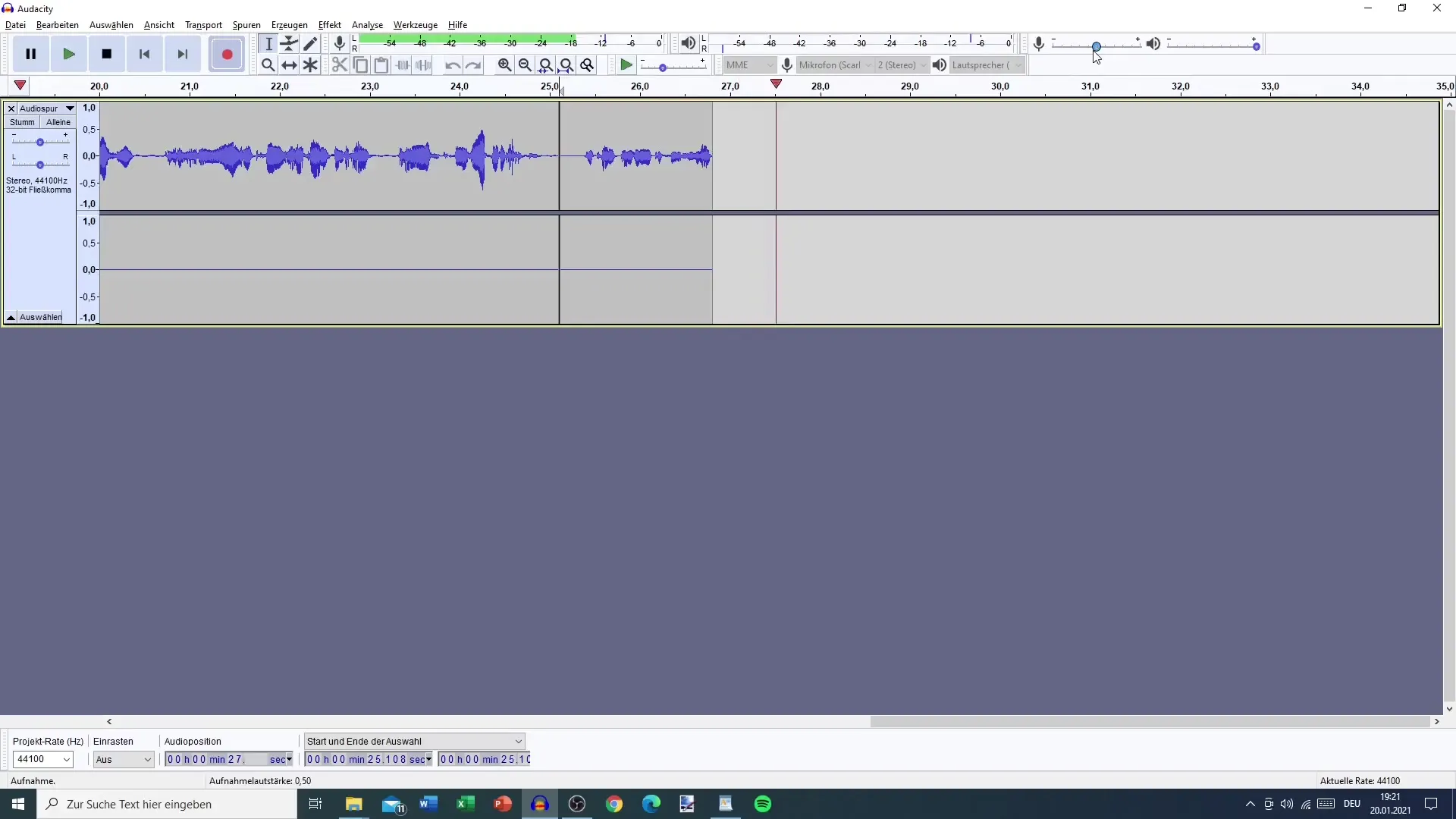Open the 'Start und Ende der Auswahl' dropdown
Screen dimensions: 1456x819
[x=415, y=741]
